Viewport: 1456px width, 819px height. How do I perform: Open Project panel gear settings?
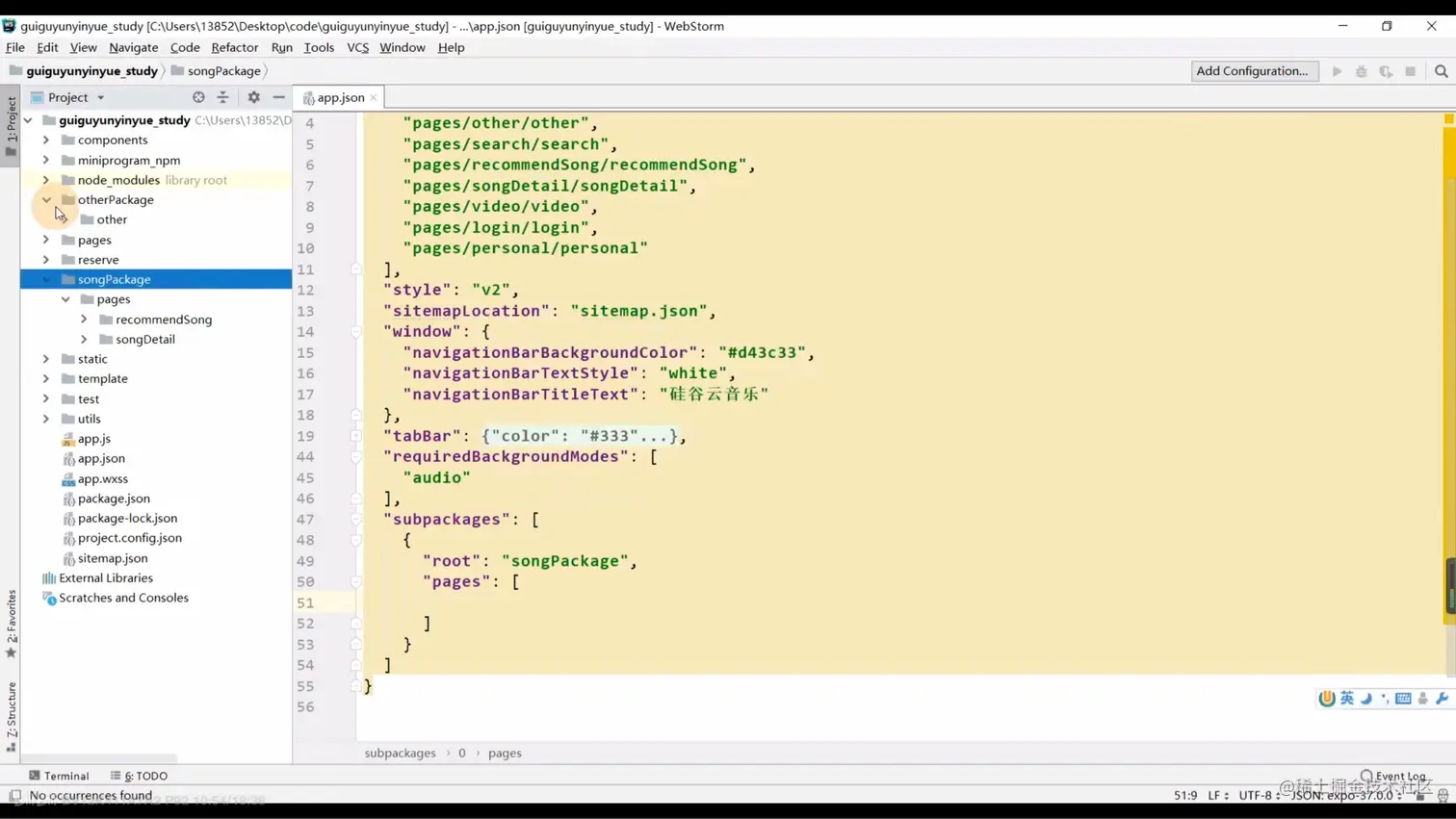point(254,97)
